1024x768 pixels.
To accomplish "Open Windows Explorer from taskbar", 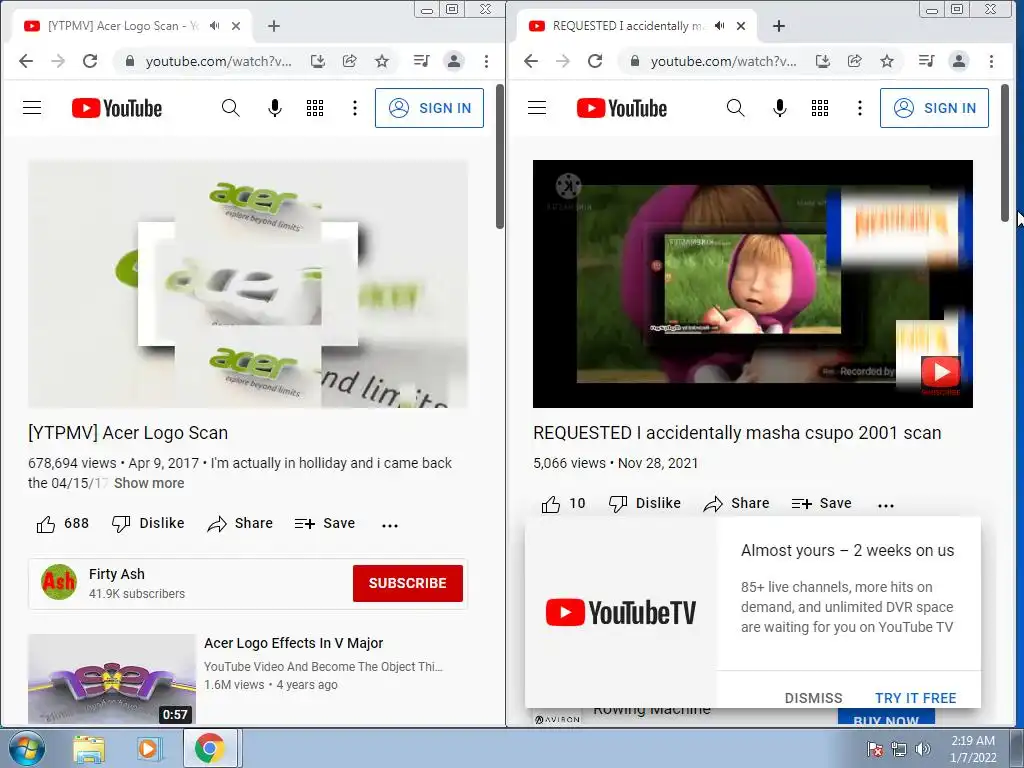I will click(x=89, y=749).
